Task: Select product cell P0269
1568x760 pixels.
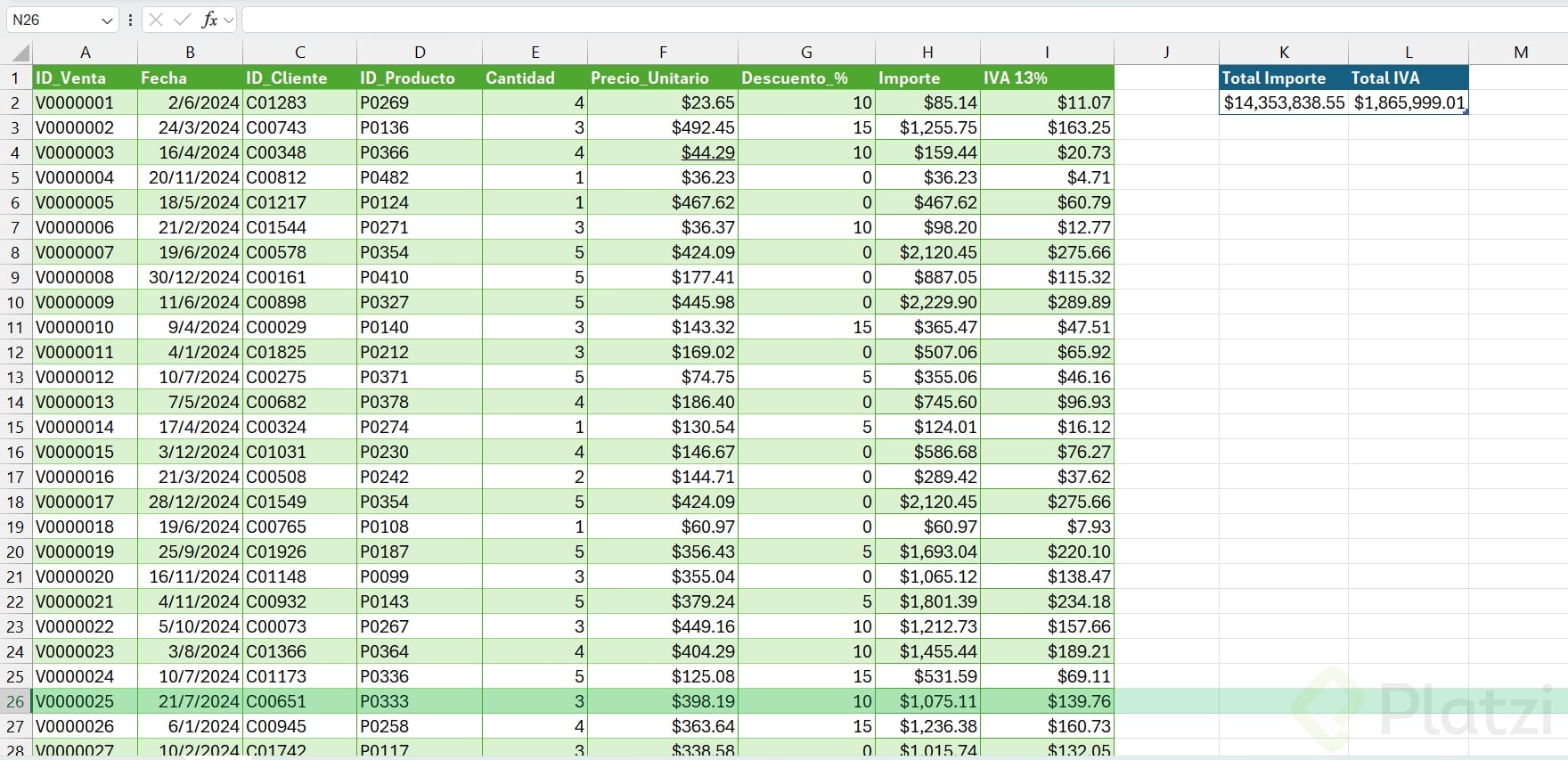Action: pyautogui.click(x=420, y=103)
